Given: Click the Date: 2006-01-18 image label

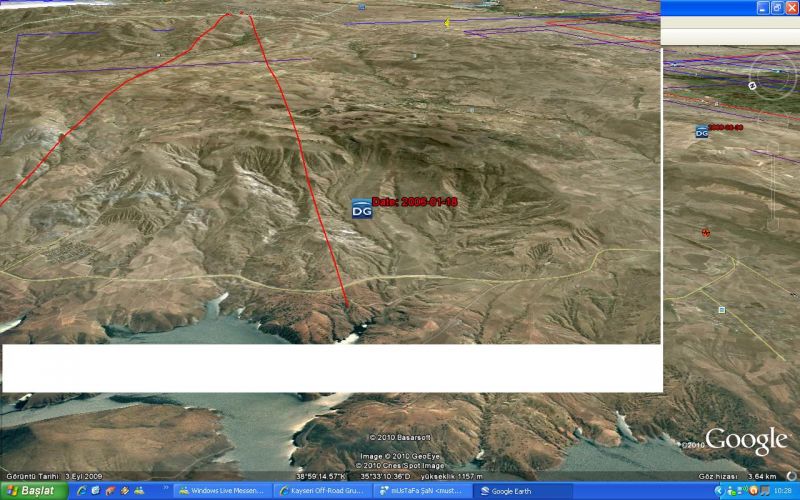Looking at the screenshot, I should [414, 202].
